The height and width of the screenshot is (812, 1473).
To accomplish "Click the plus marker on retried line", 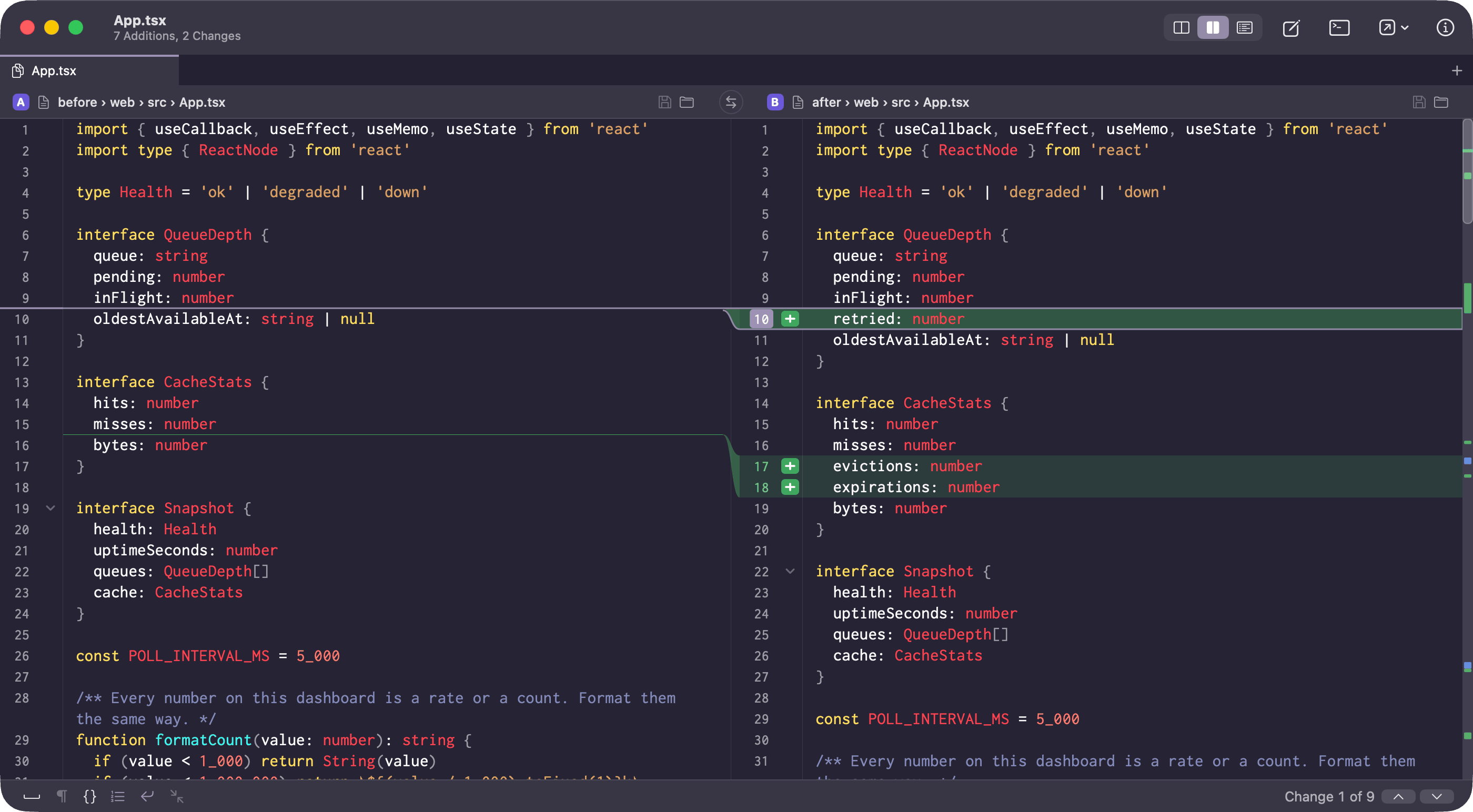I will click(x=790, y=319).
